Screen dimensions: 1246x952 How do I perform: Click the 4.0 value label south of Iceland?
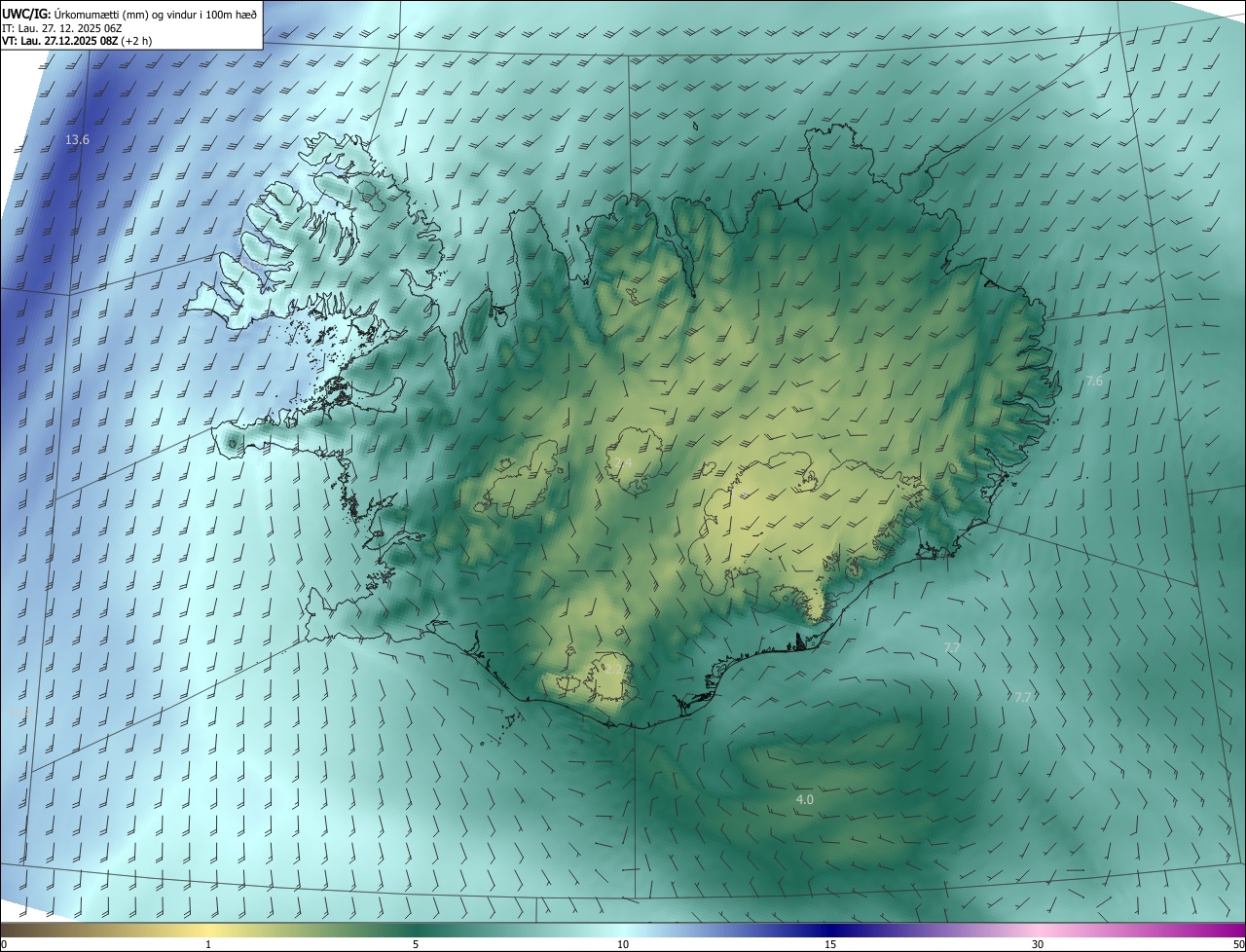[x=805, y=799]
